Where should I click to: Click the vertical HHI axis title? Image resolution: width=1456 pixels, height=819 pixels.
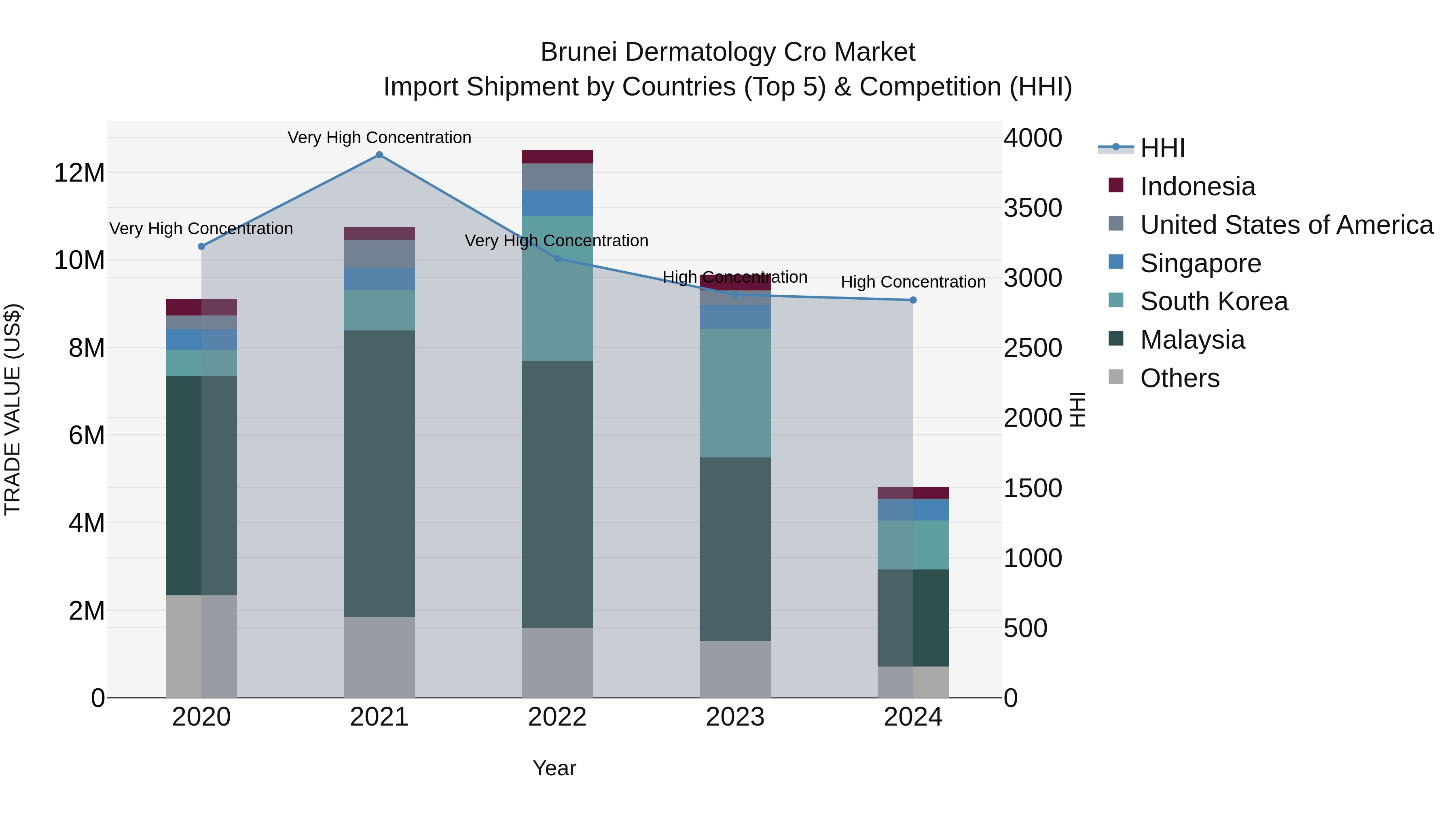click(1077, 409)
